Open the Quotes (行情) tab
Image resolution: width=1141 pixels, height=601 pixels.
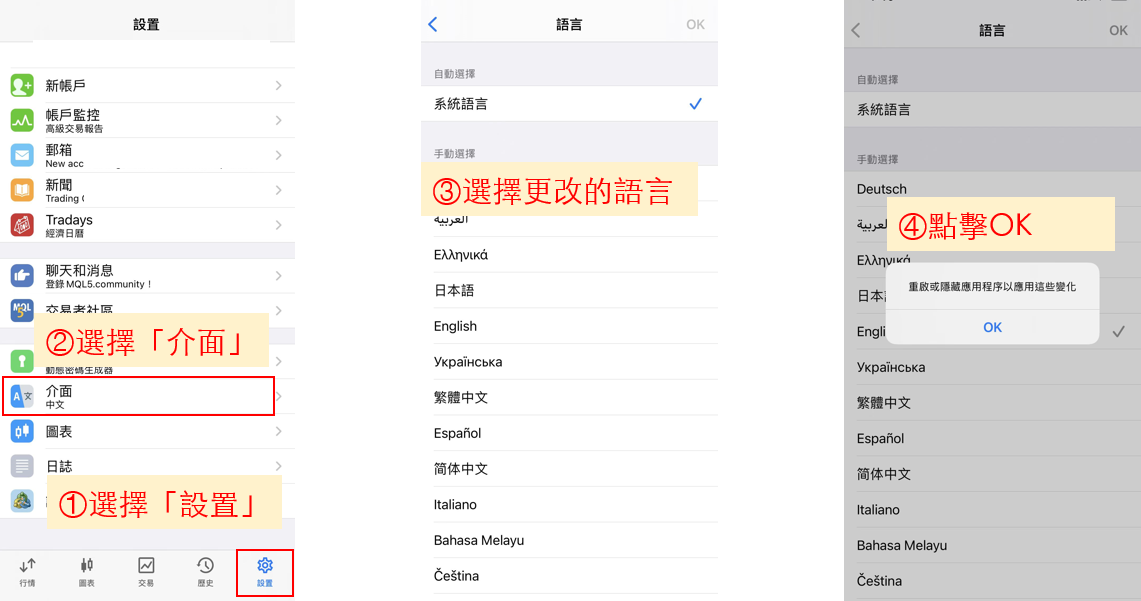[28, 573]
